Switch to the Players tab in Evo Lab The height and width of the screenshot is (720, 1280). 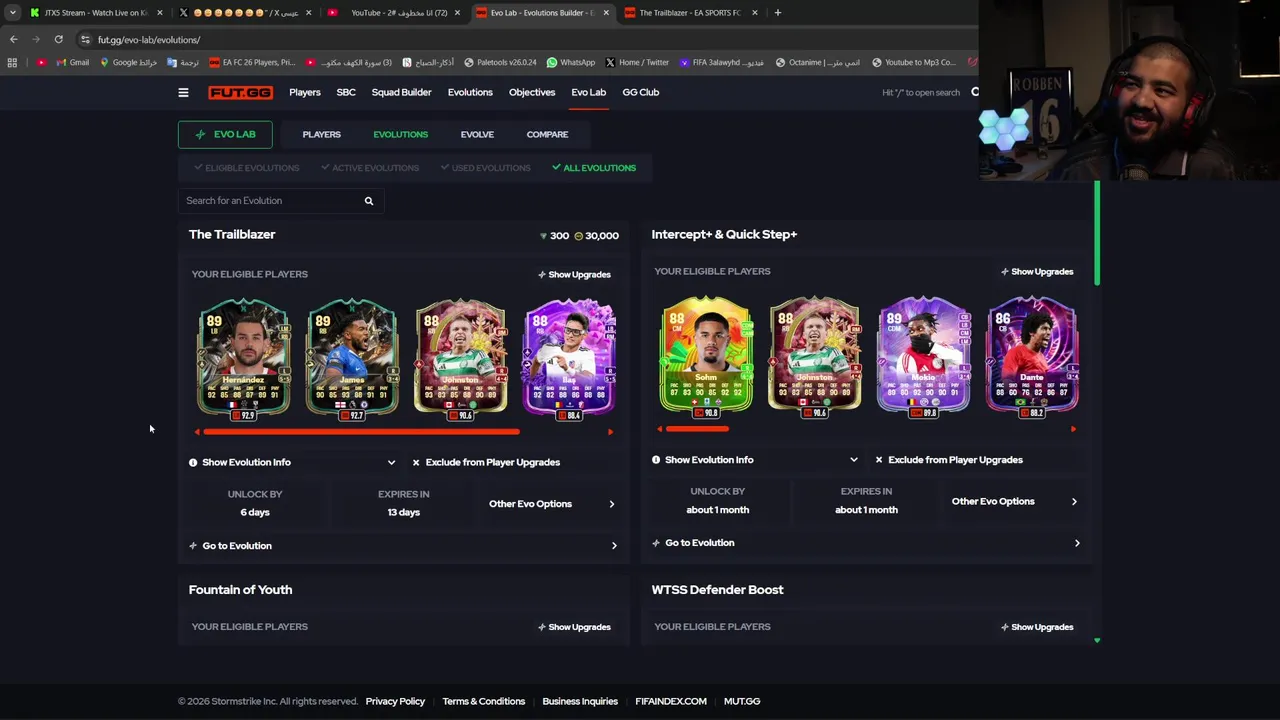point(321,134)
